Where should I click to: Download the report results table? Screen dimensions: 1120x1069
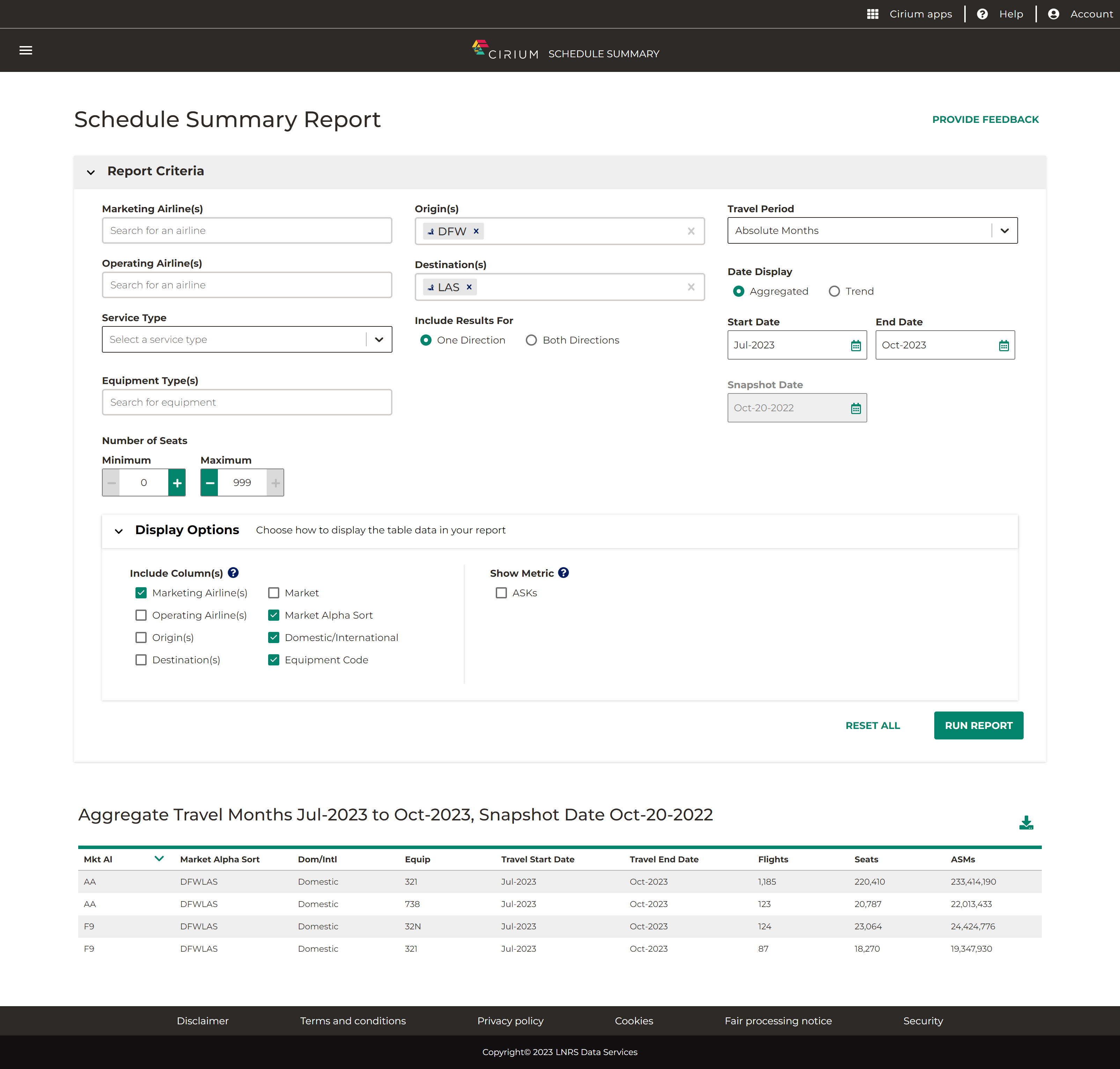[x=1026, y=822]
